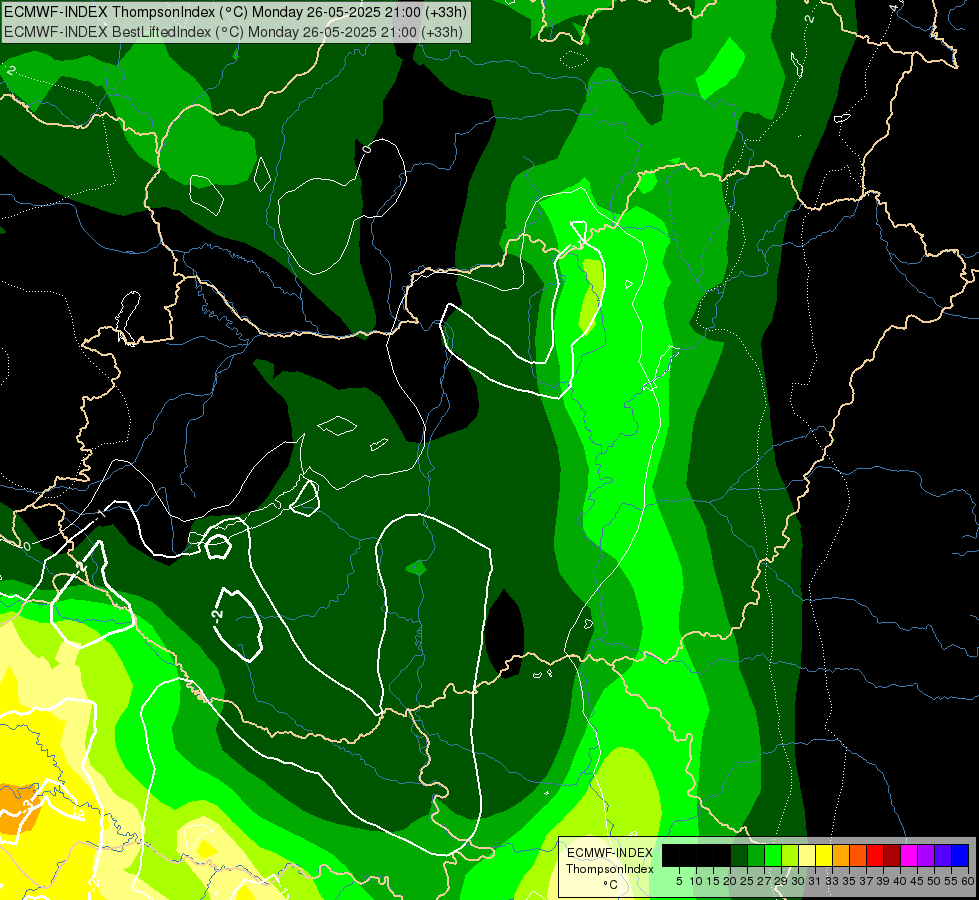Screen dimensions: 979x900
Task: Click the ThompsonIndex title line at top
Action: (235, 12)
